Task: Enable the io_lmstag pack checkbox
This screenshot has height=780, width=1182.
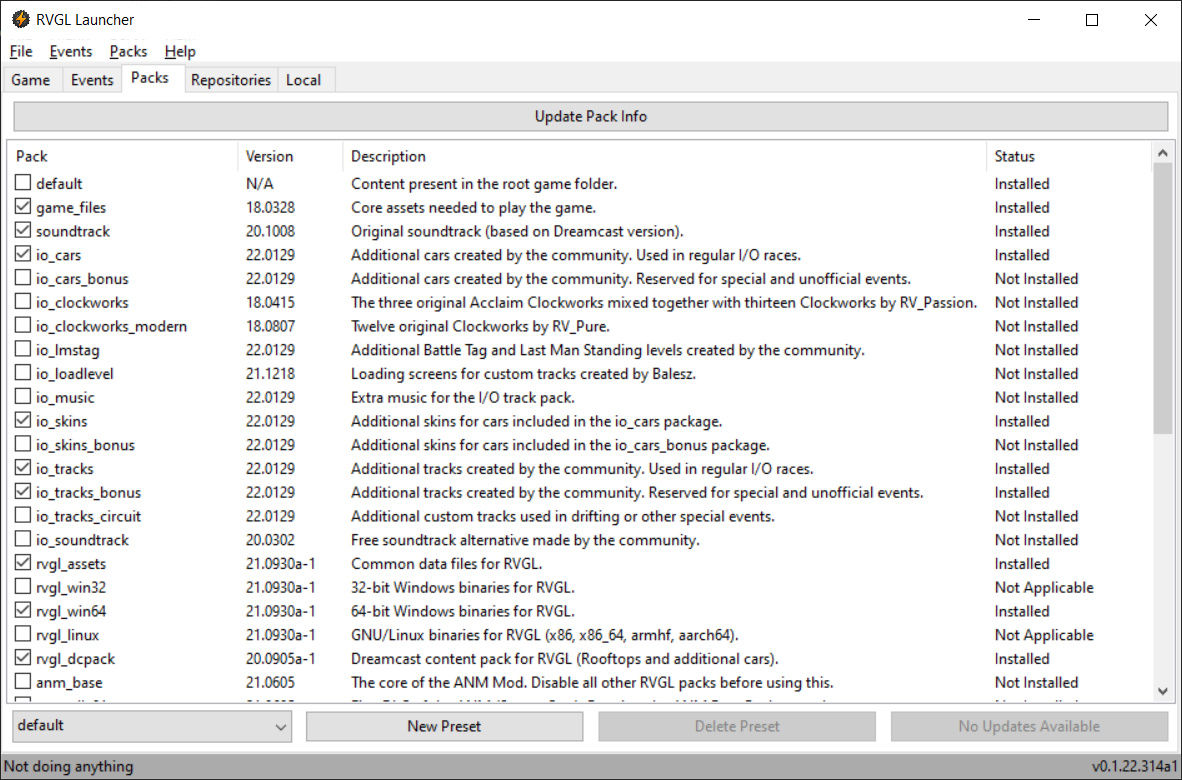Action: click(23, 349)
